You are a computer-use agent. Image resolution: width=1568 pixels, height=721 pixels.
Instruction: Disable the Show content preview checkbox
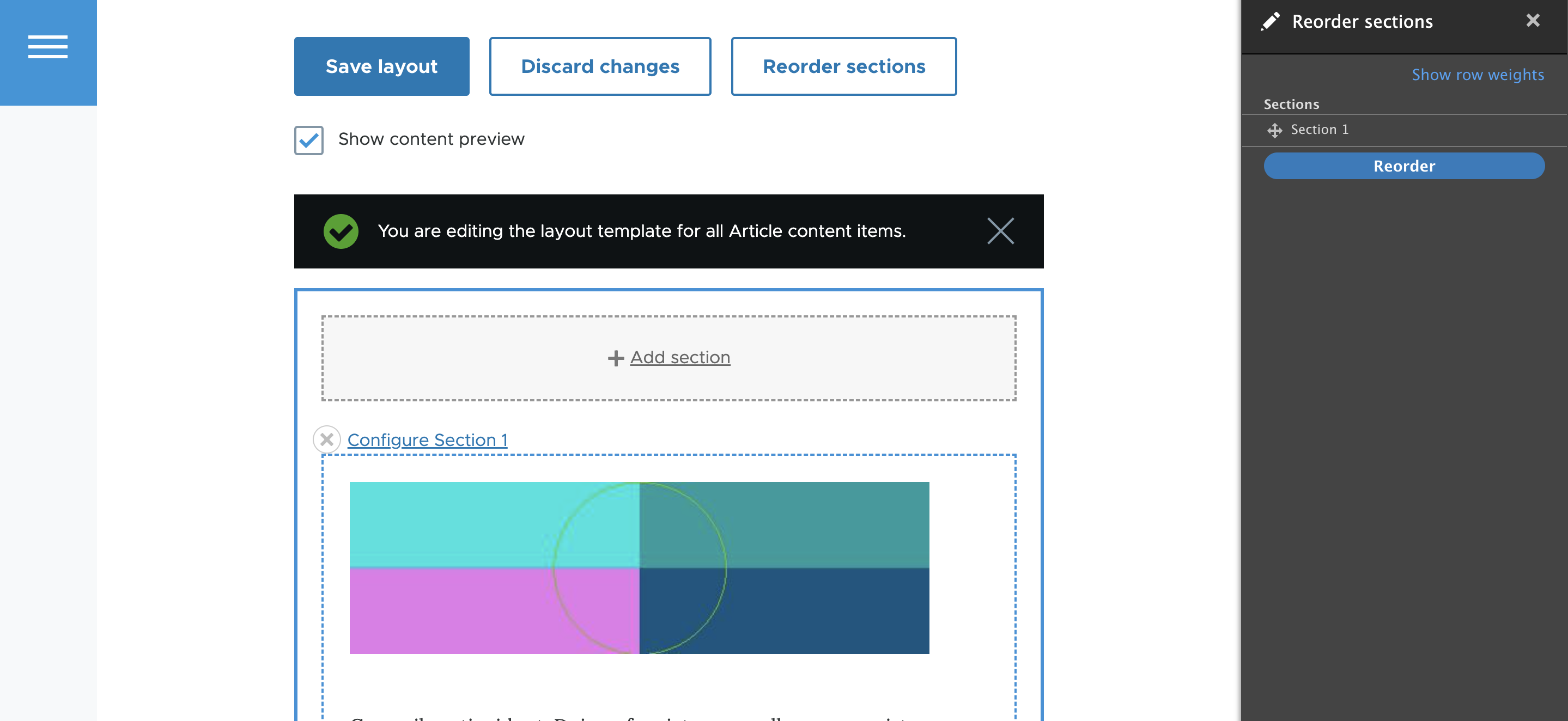[308, 140]
